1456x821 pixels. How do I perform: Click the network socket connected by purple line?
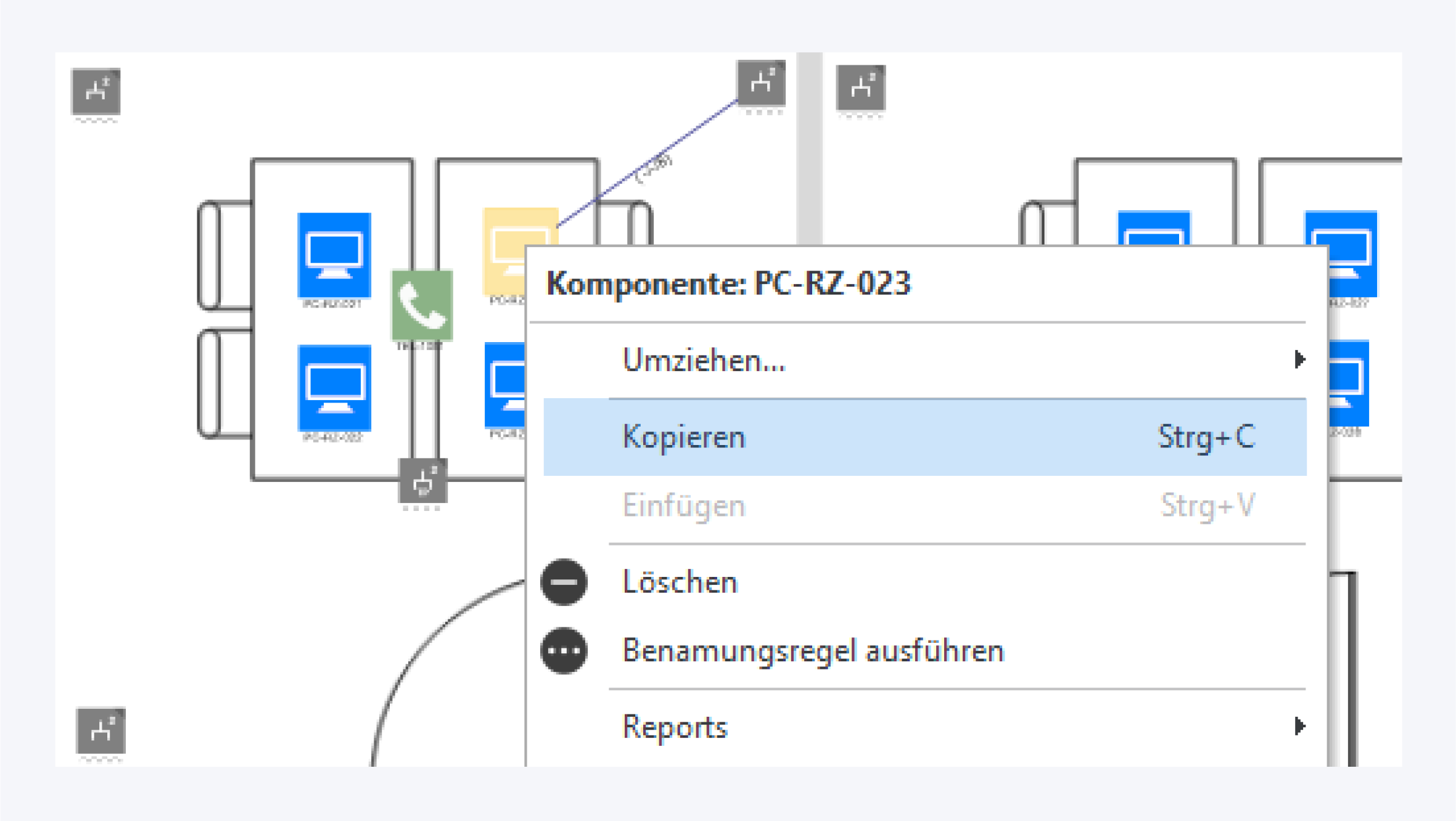[x=761, y=83]
